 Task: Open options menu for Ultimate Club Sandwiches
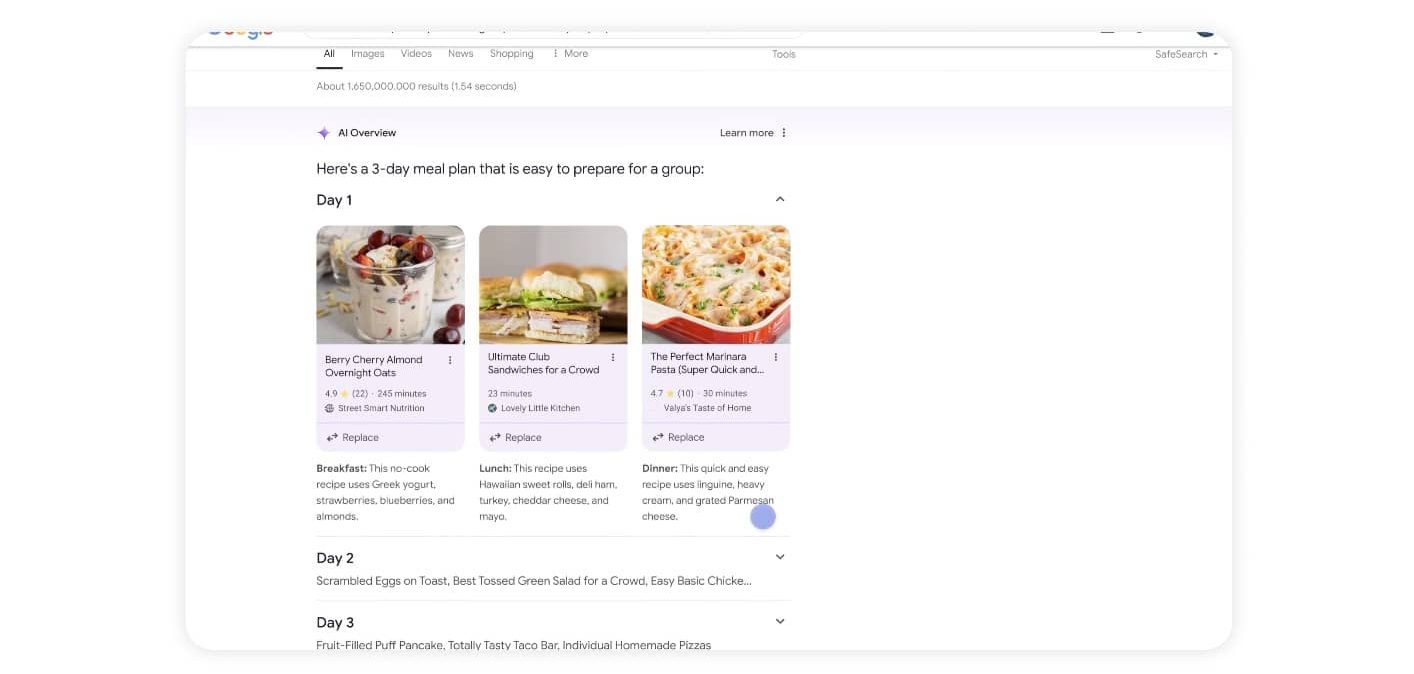point(613,357)
